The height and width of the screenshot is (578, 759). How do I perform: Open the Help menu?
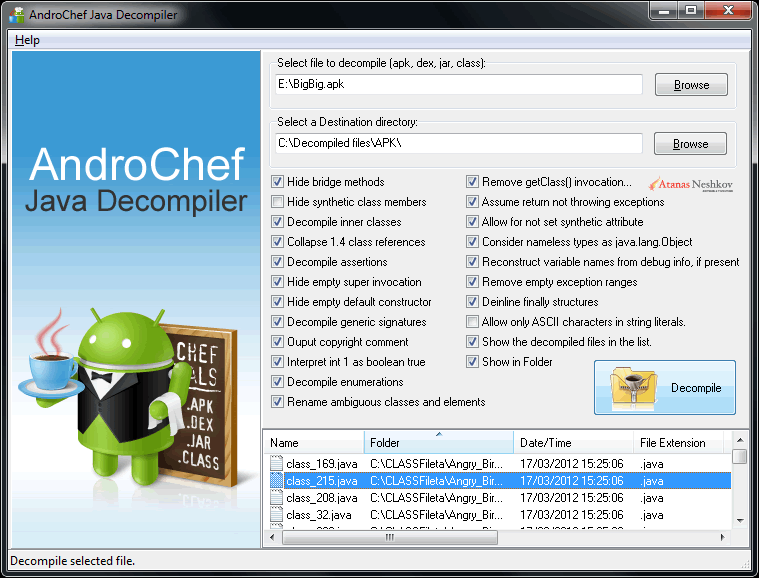click(27, 40)
